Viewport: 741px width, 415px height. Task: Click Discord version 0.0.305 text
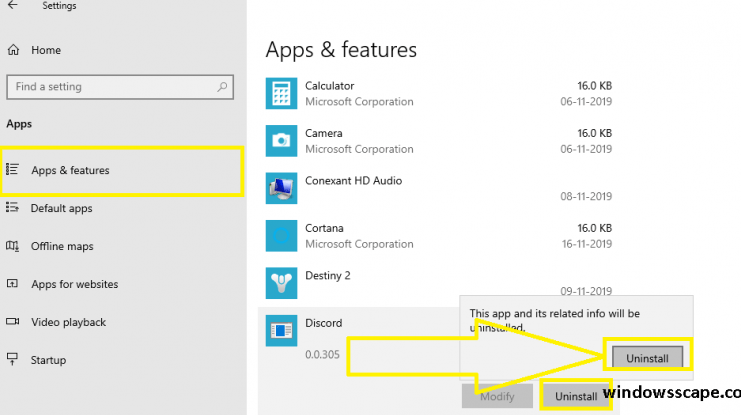(x=322, y=354)
